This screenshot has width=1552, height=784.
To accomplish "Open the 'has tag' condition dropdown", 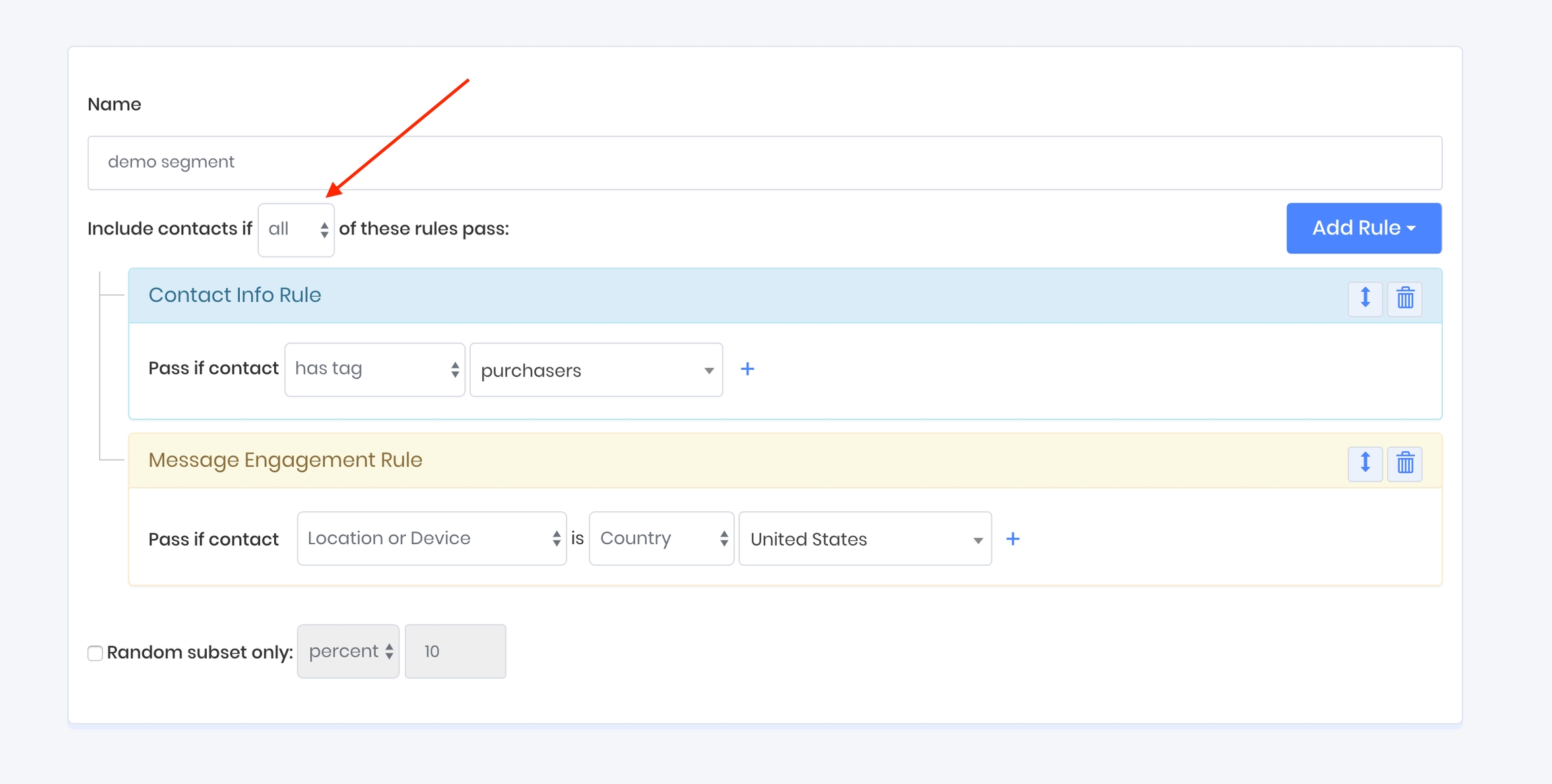I will tap(375, 369).
